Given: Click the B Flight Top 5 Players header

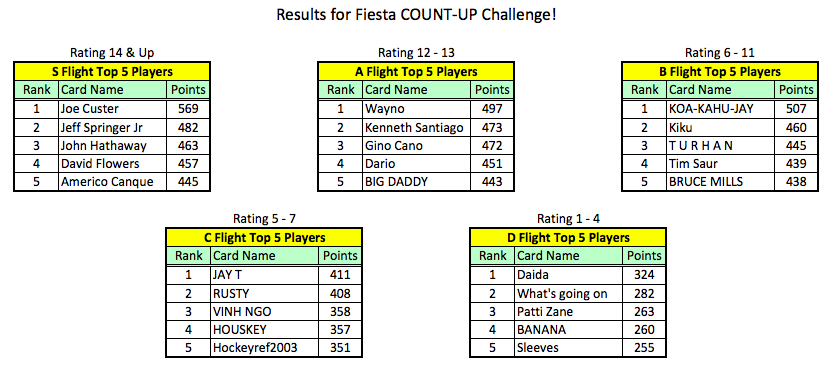Looking at the screenshot, I should click(720, 72).
